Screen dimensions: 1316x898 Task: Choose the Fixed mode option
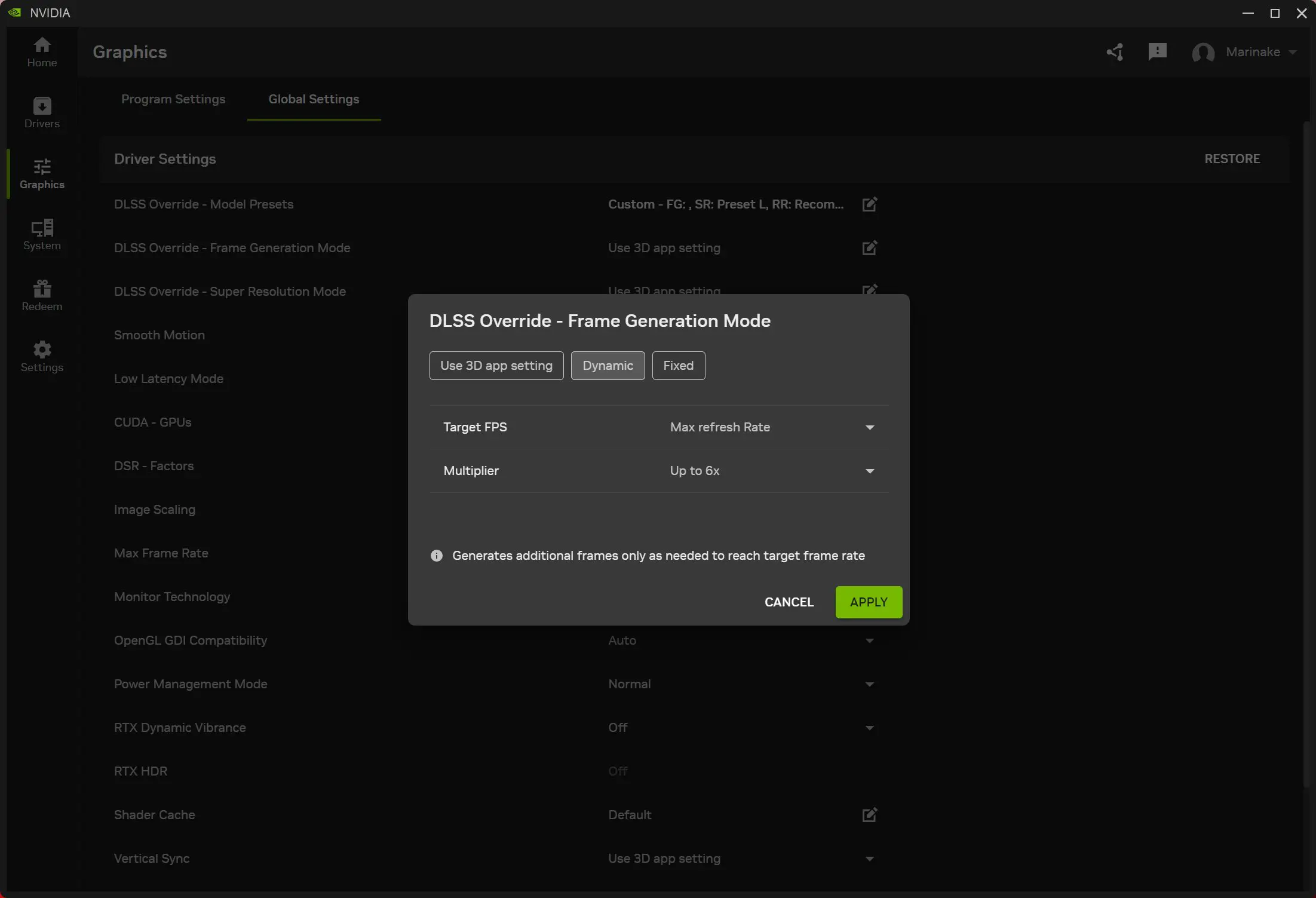(678, 366)
